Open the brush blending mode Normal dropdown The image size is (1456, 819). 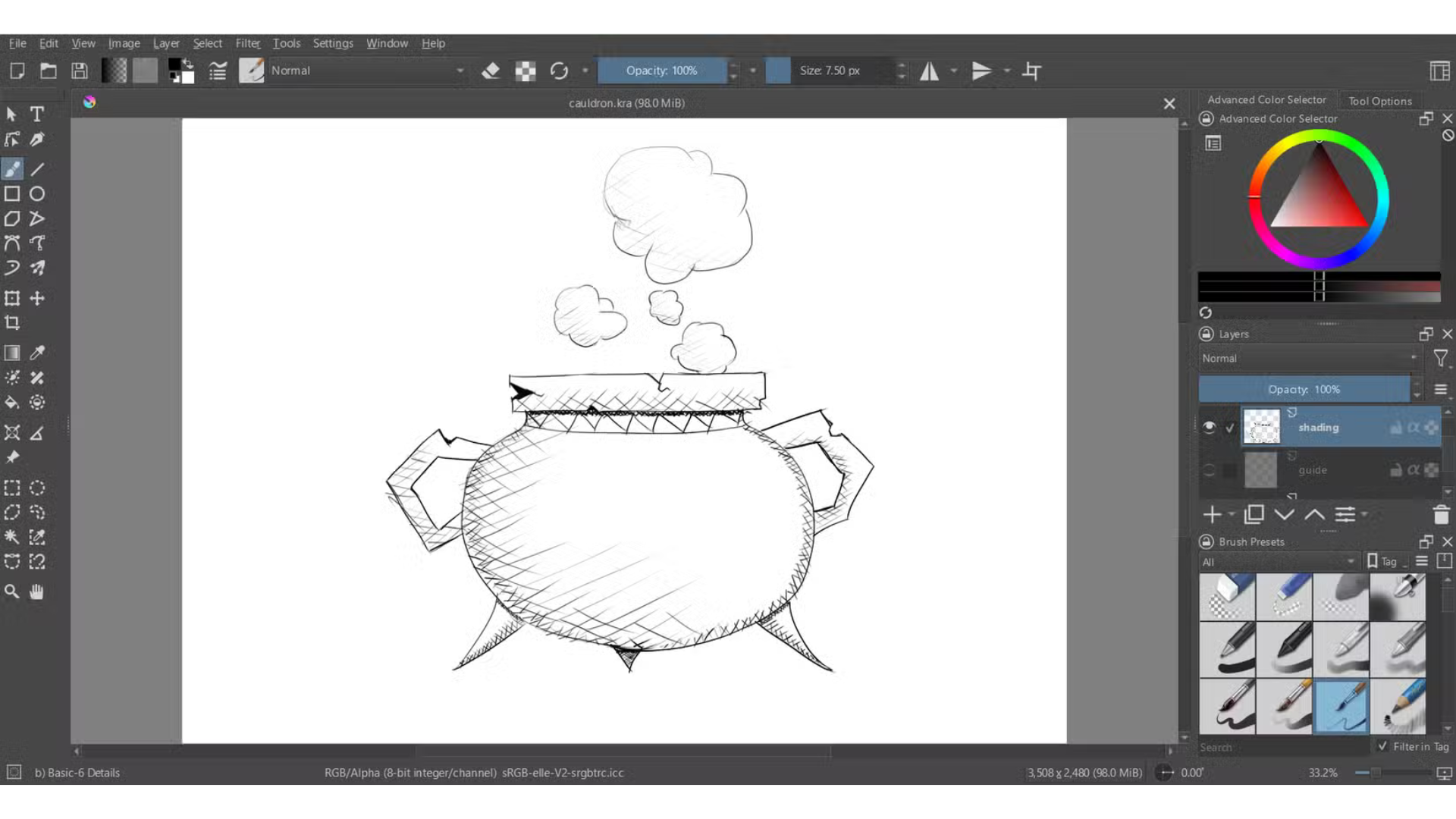coord(368,71)
